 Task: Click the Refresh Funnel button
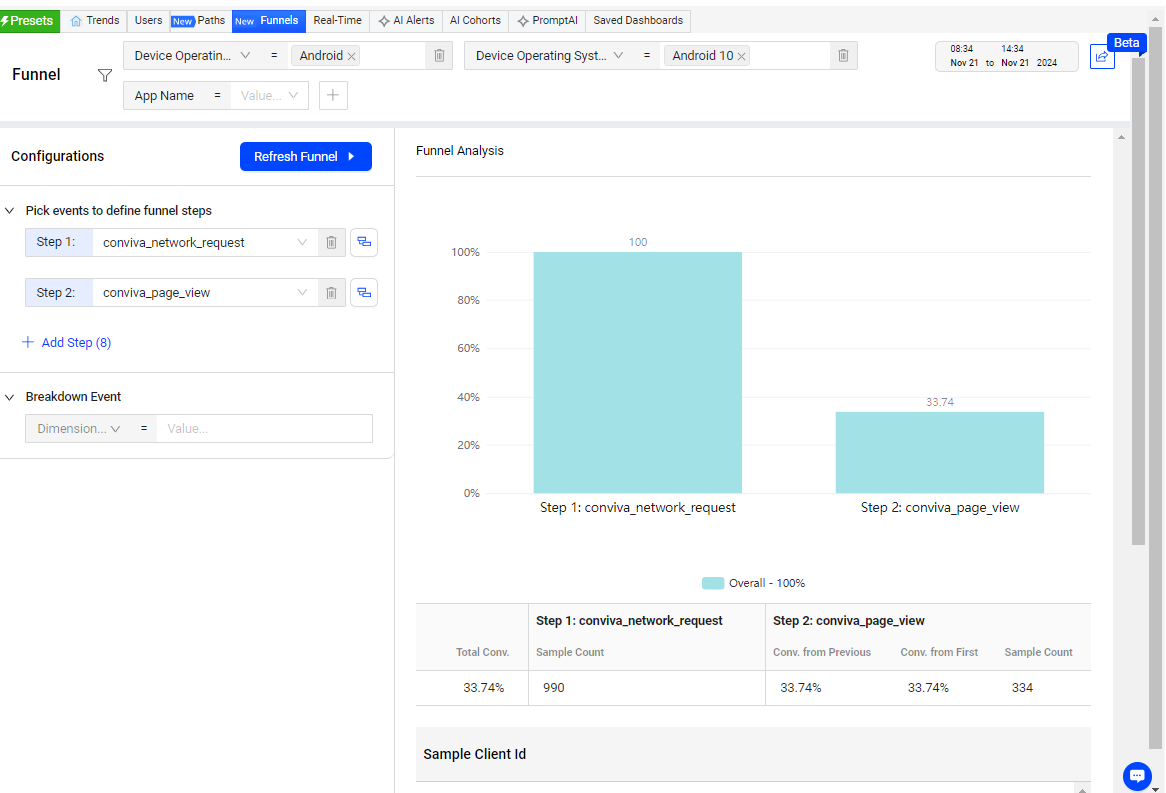pos(306,157)
